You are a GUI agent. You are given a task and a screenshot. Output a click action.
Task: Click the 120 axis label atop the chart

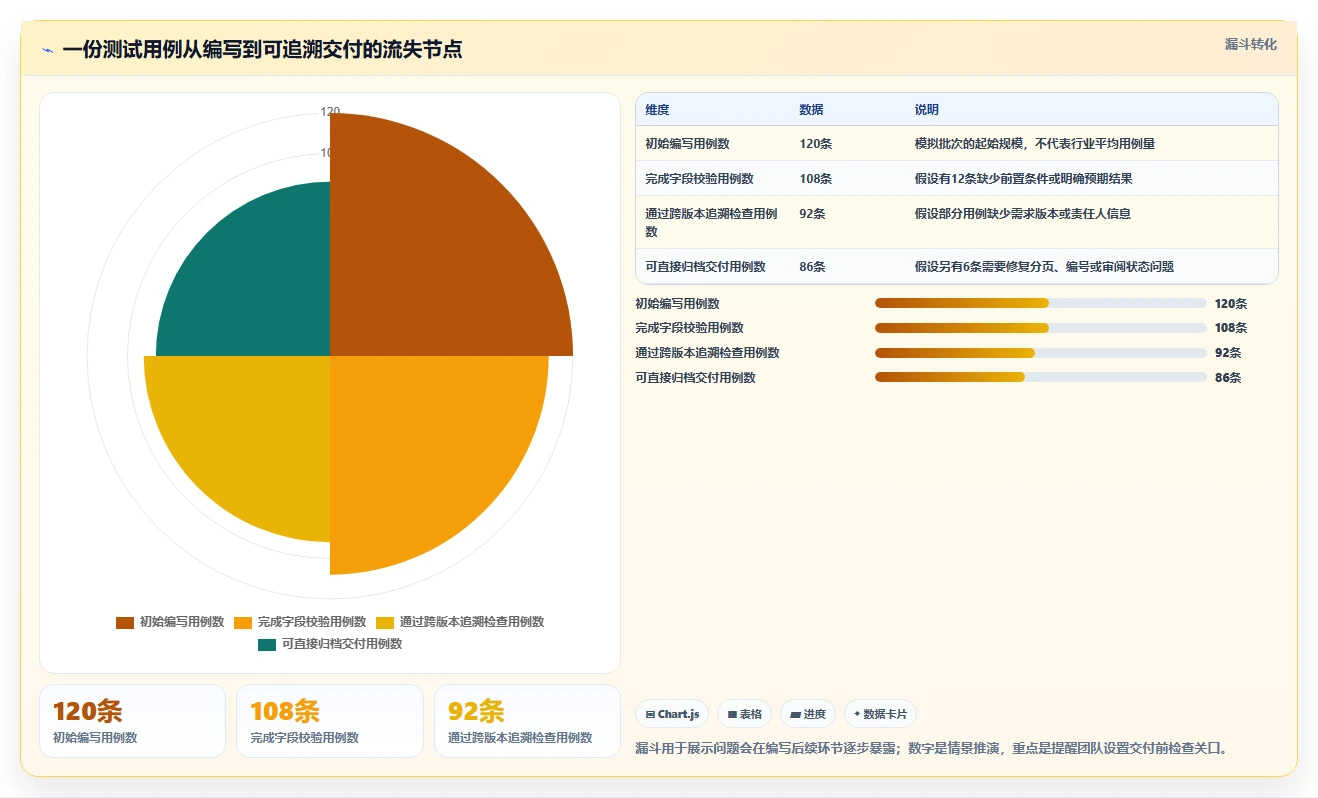click(x=330, y=111)
